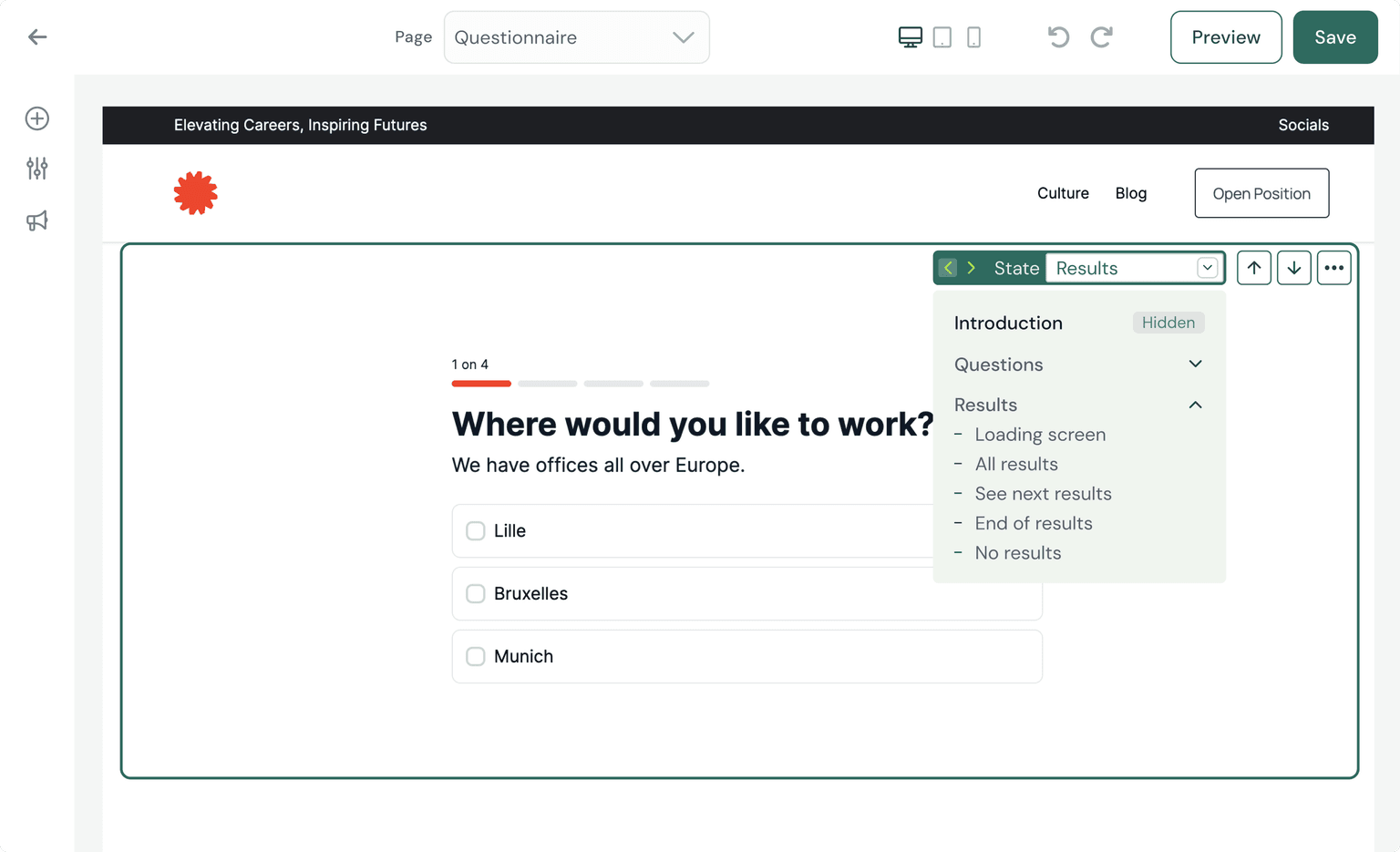Move section up with arrow button
Image resolution: width=1400 pixels, height=852 pixels.
(1254, 268)
